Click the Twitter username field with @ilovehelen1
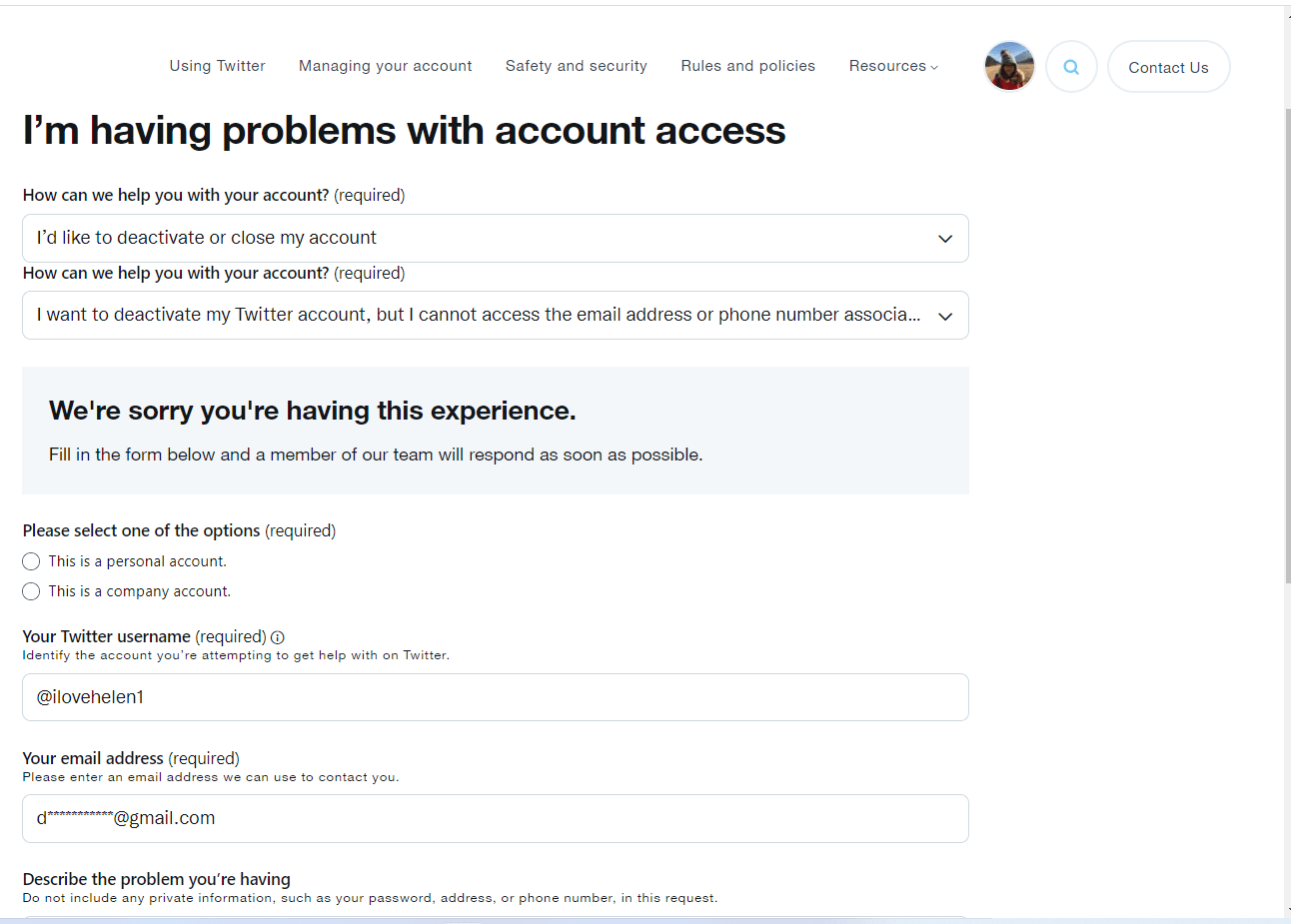 pyautogui.click(x=495, y=697)
